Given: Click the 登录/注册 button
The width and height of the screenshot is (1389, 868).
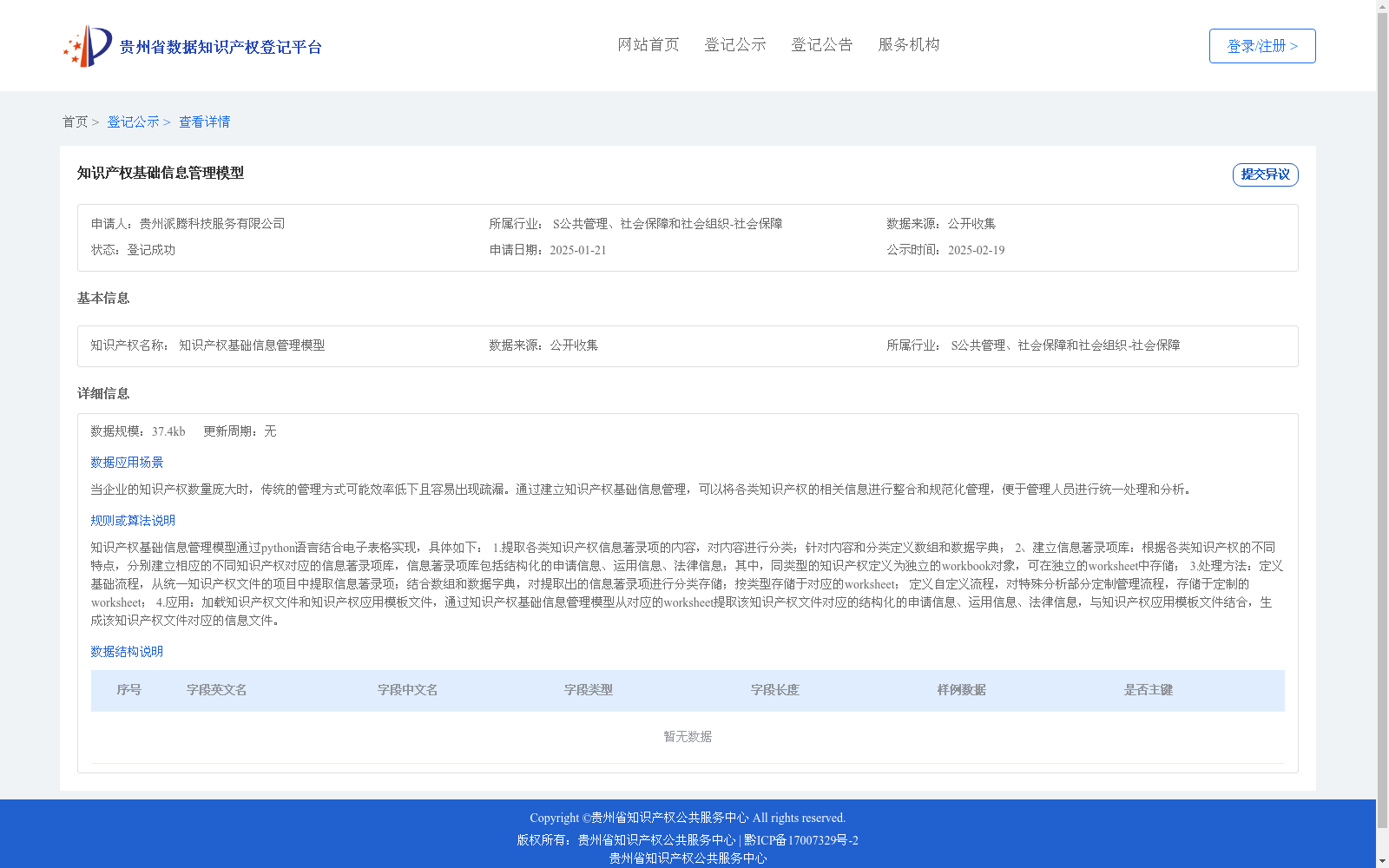Looking at the screenshot, I should tap(1262, 46).
